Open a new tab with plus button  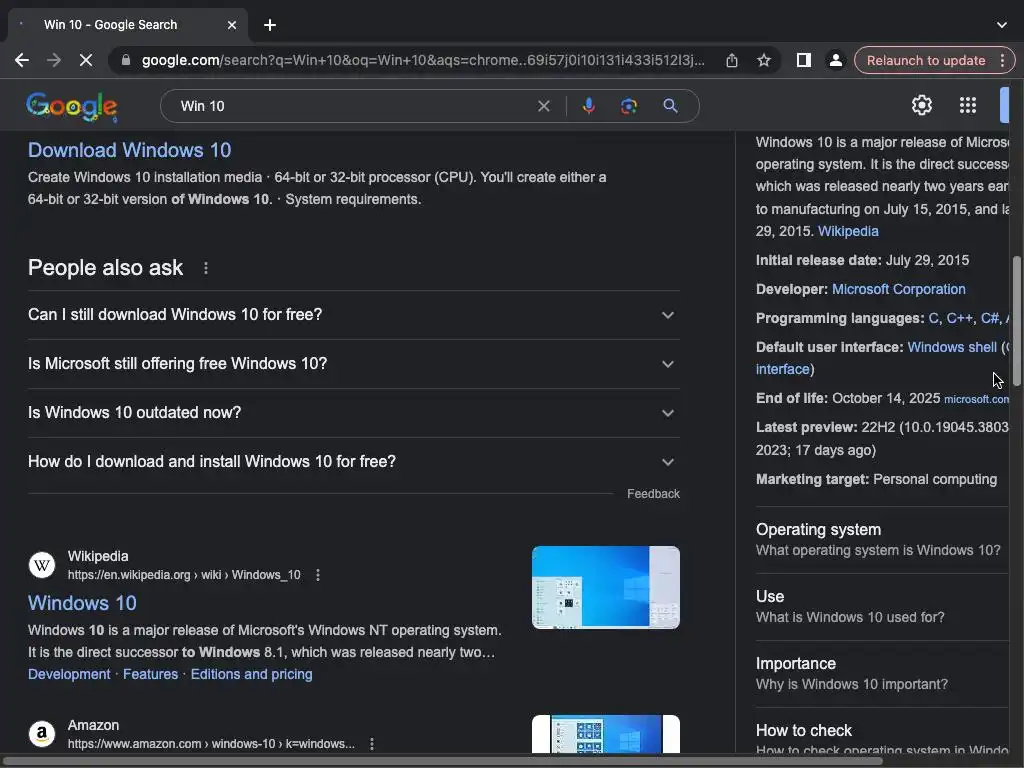point(270,25)
